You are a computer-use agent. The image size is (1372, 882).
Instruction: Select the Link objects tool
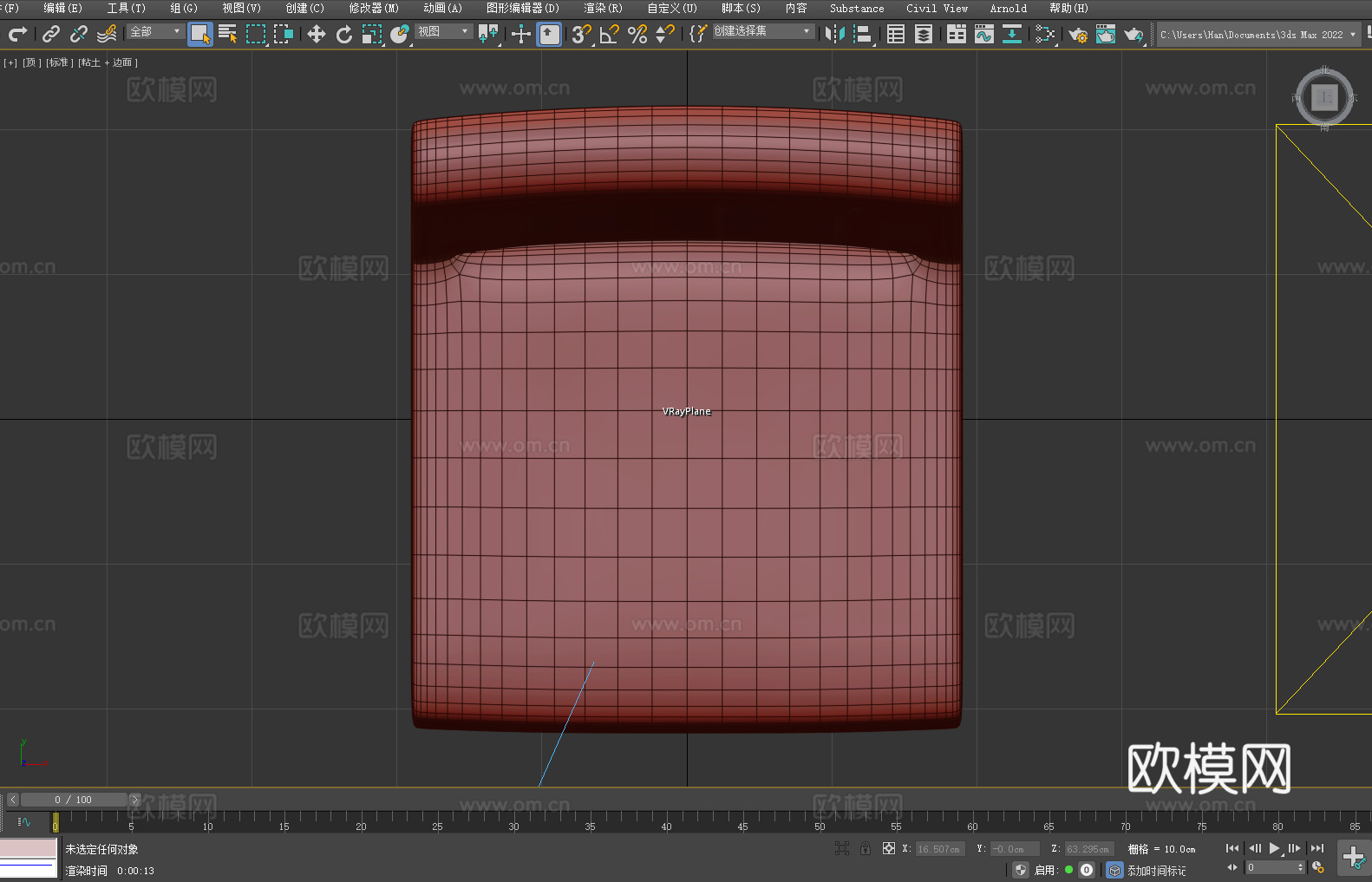(50, 34)
